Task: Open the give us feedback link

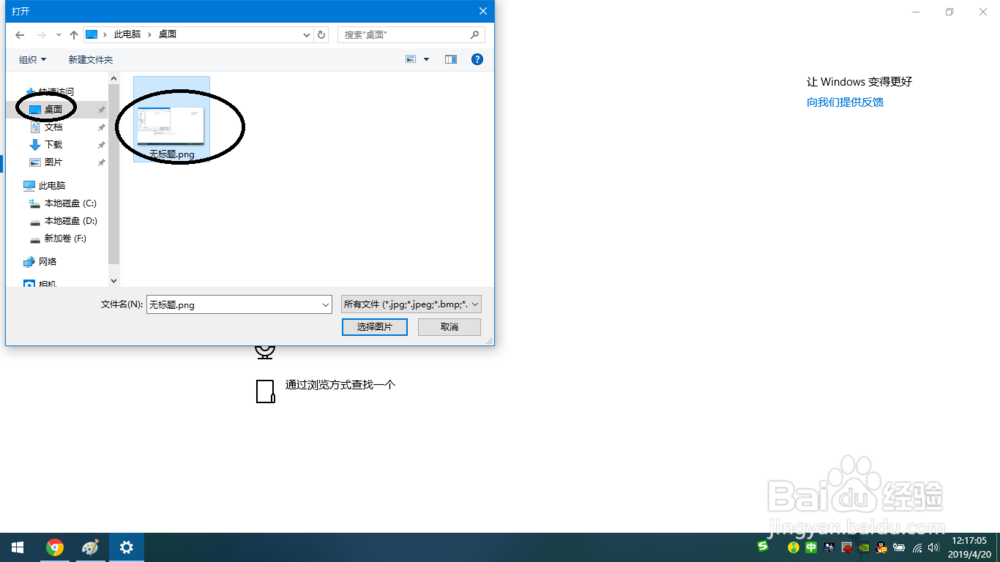Action: point(845,102)
